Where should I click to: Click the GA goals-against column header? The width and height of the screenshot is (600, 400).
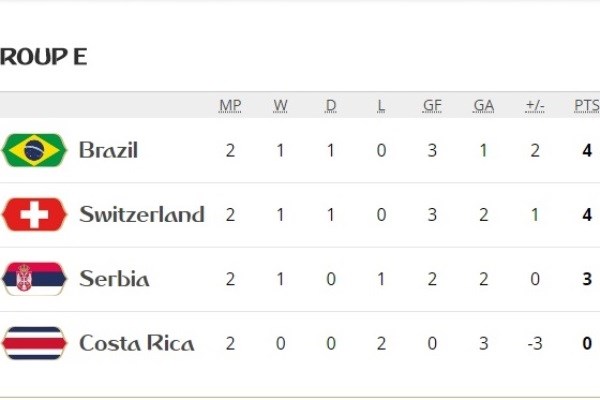coord(483,106)
